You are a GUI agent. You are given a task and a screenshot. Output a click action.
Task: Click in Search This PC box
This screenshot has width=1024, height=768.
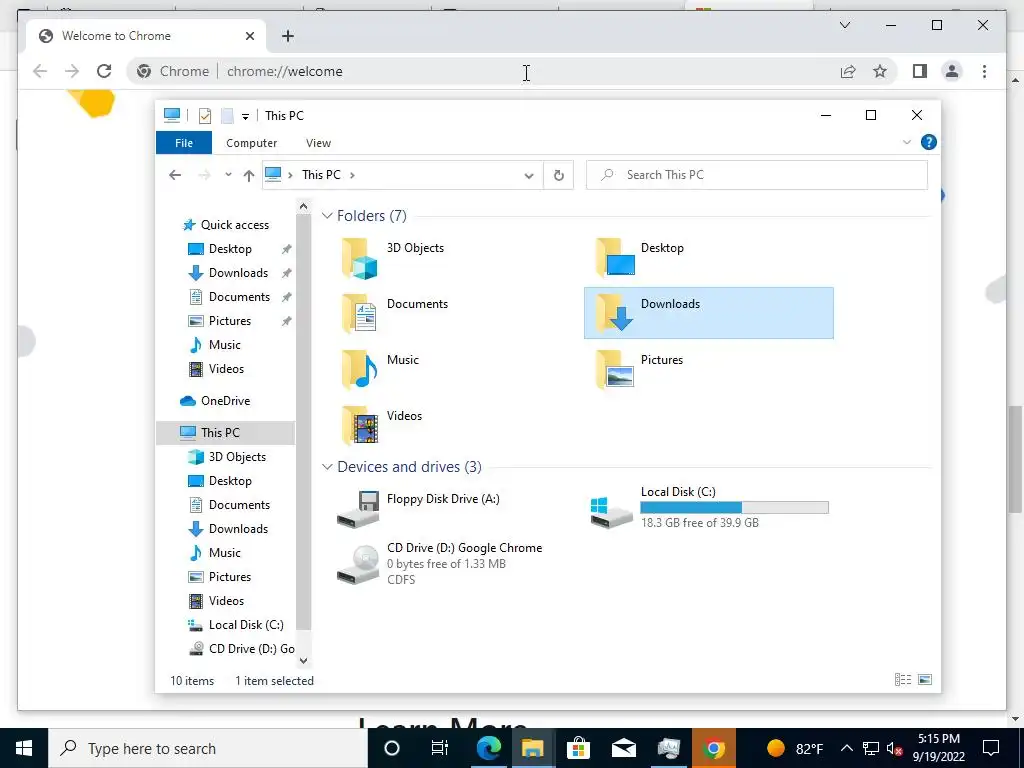pos(756,175)
